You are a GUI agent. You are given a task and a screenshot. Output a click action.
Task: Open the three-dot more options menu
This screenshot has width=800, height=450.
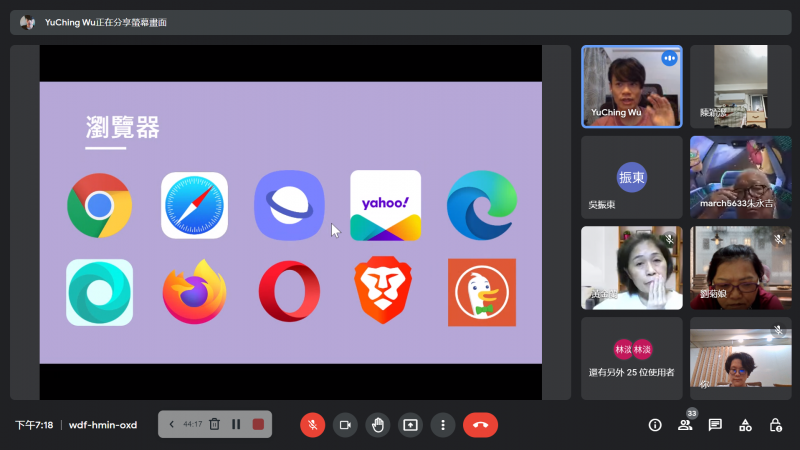point(443,424)
